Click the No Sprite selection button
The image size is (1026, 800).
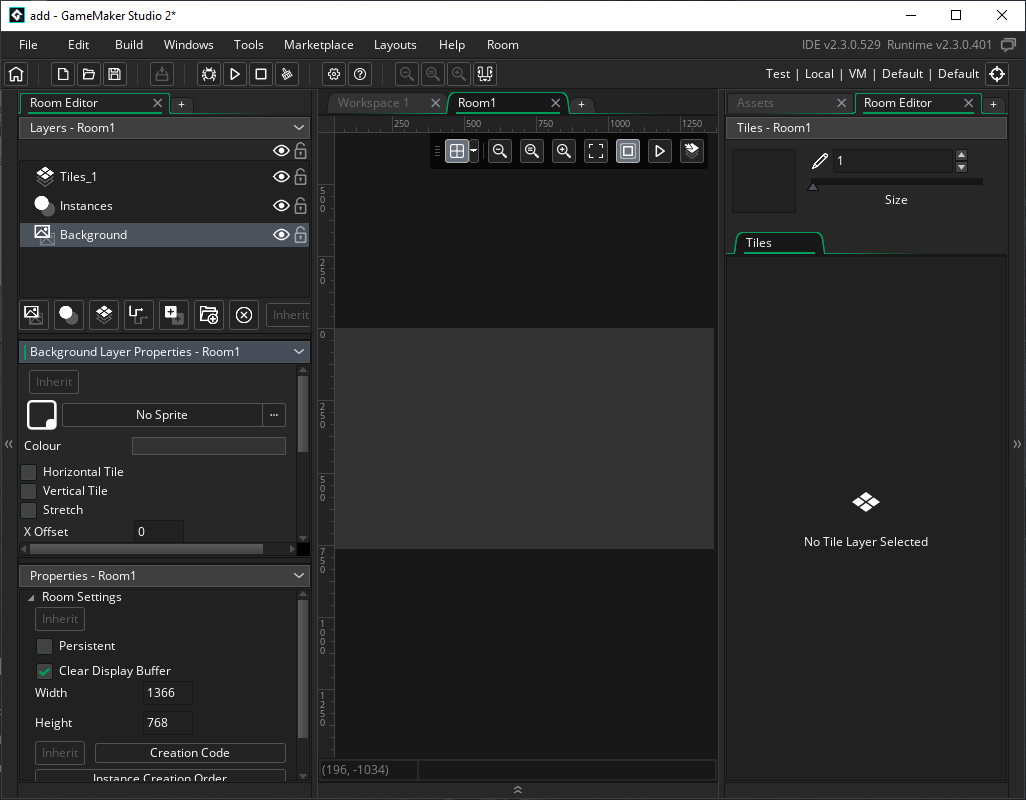(162, 415)
